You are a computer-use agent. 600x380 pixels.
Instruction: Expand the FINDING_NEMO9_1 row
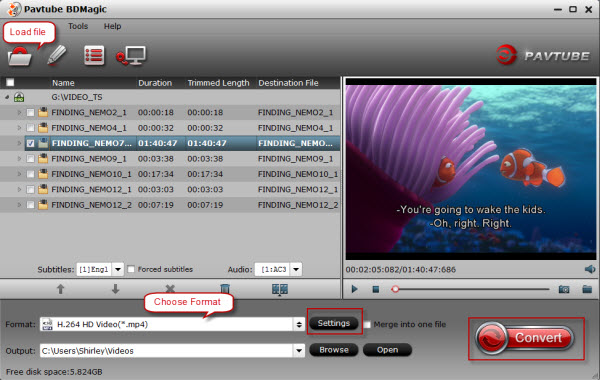click(19, 158)
